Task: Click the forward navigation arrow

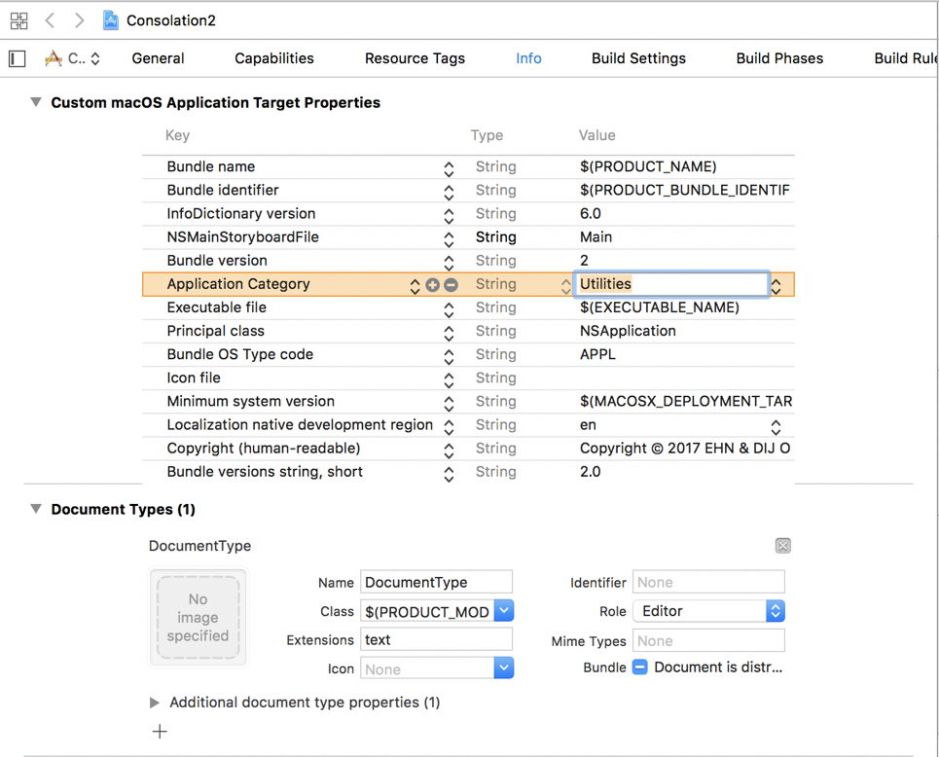Action: 79,21
